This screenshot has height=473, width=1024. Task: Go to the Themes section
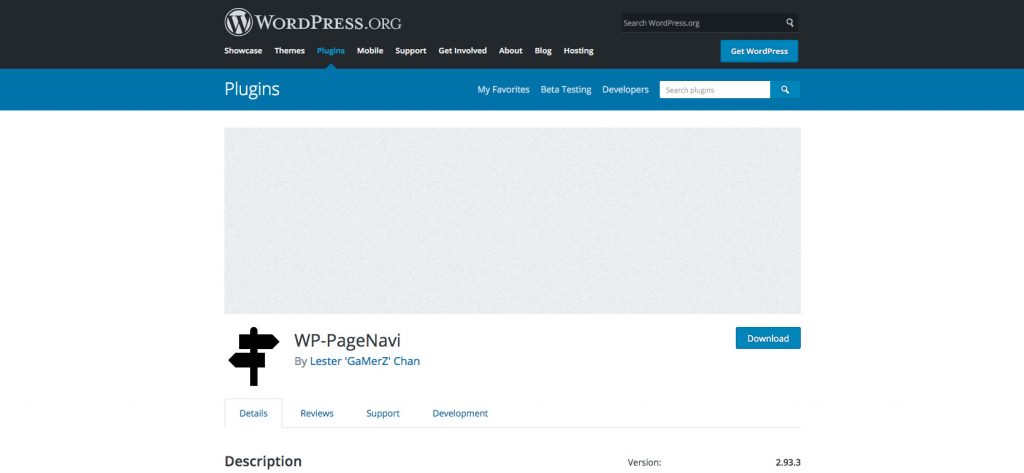(x=289, y=50)
